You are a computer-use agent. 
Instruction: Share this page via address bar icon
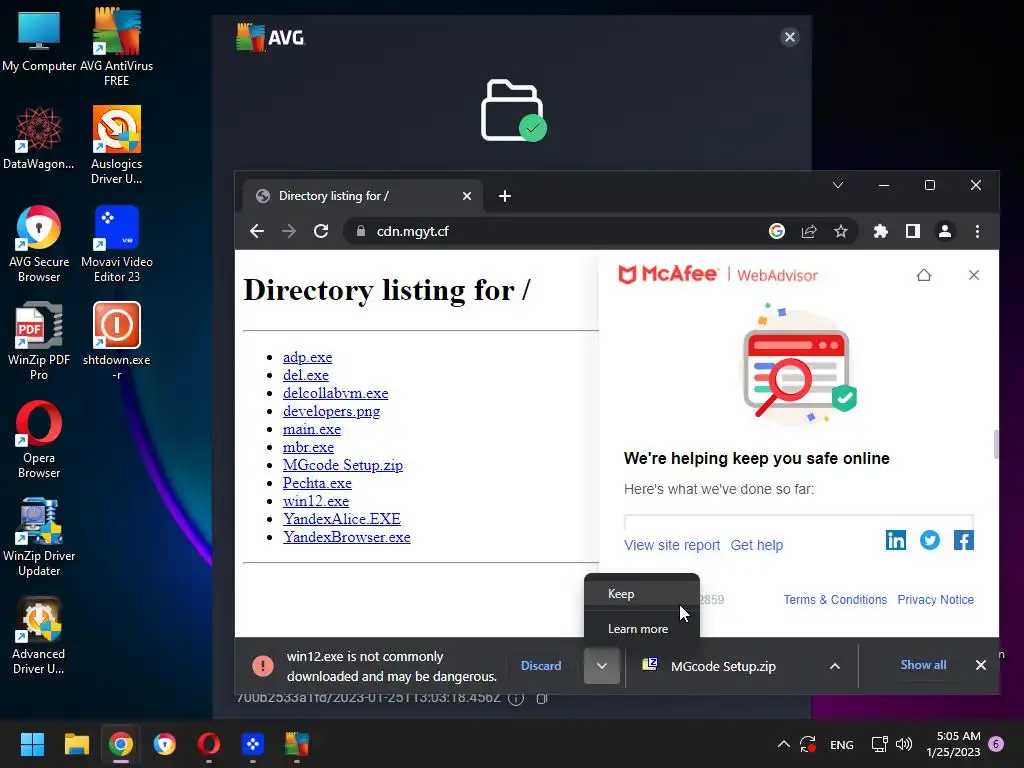(x=809, y=231)
